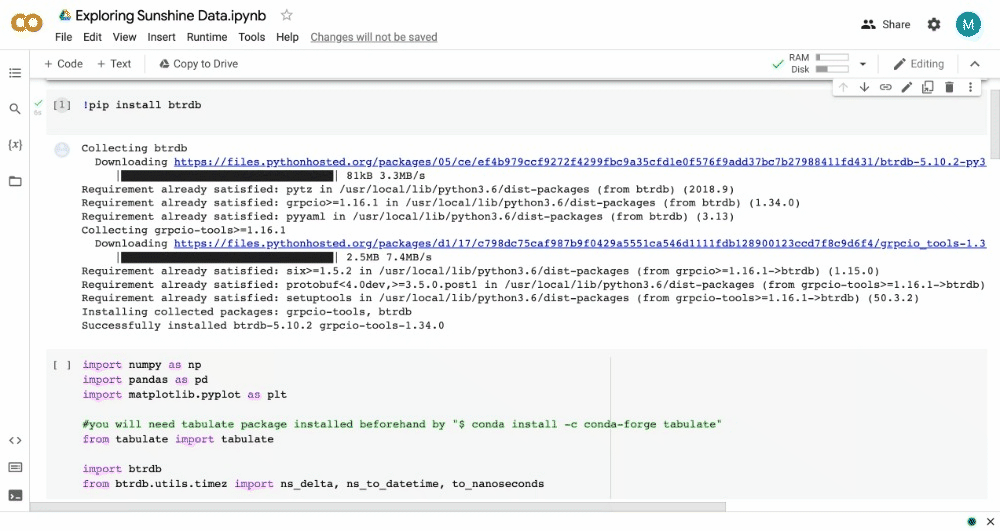Copy the notebook to Drive
1000x531 pixels.
point(198,64)
